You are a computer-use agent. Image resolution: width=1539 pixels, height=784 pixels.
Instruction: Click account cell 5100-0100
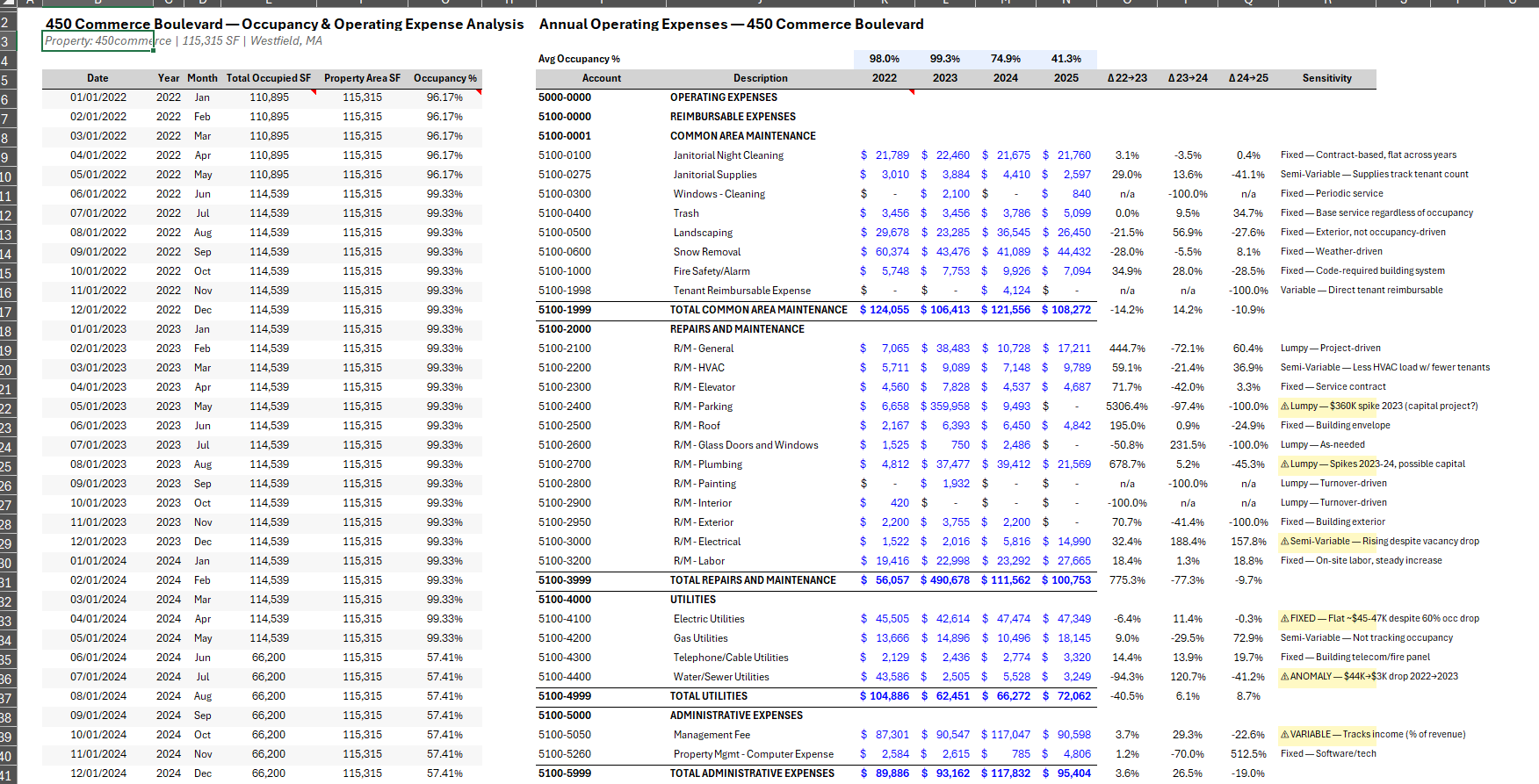coord(565,155)
